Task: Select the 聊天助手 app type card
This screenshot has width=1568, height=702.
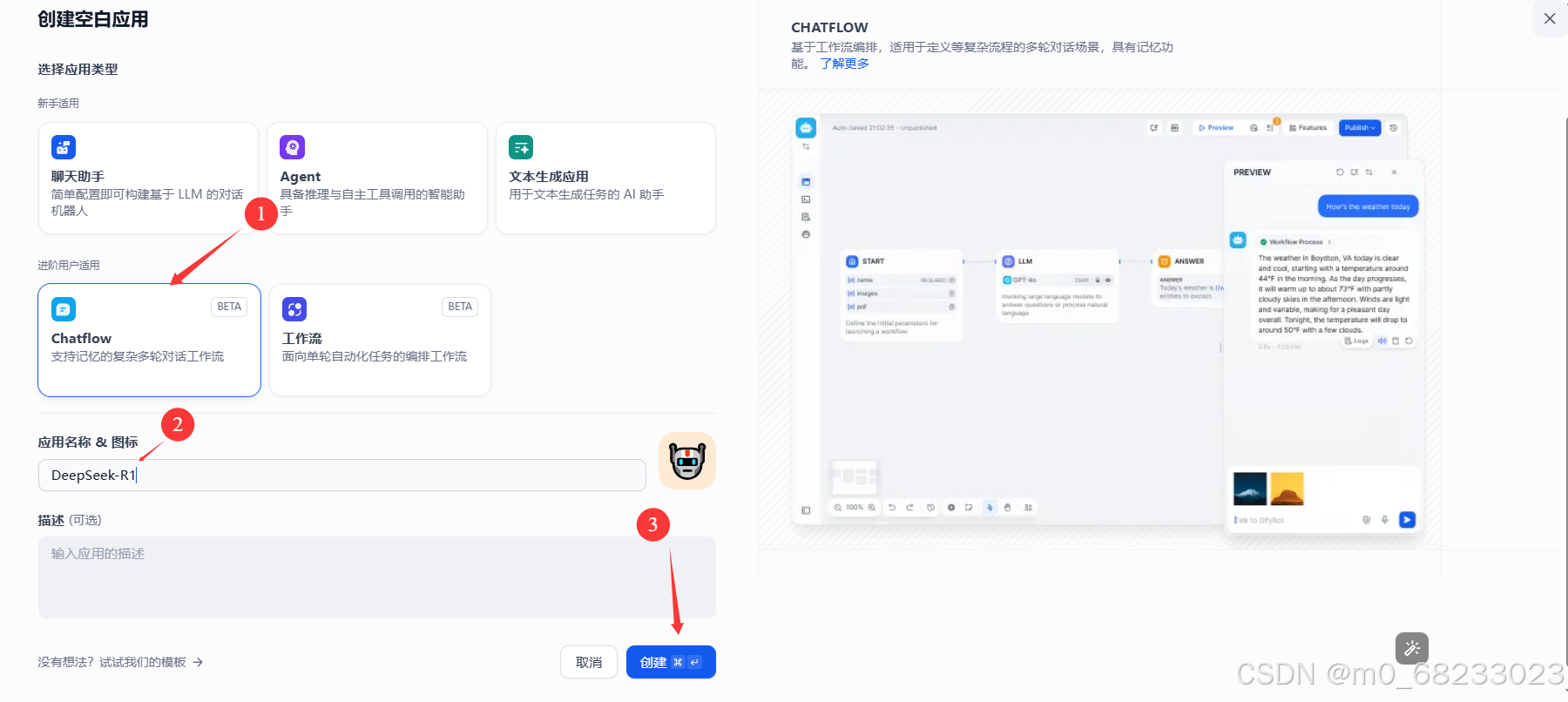Action: (x=148, y=178)
